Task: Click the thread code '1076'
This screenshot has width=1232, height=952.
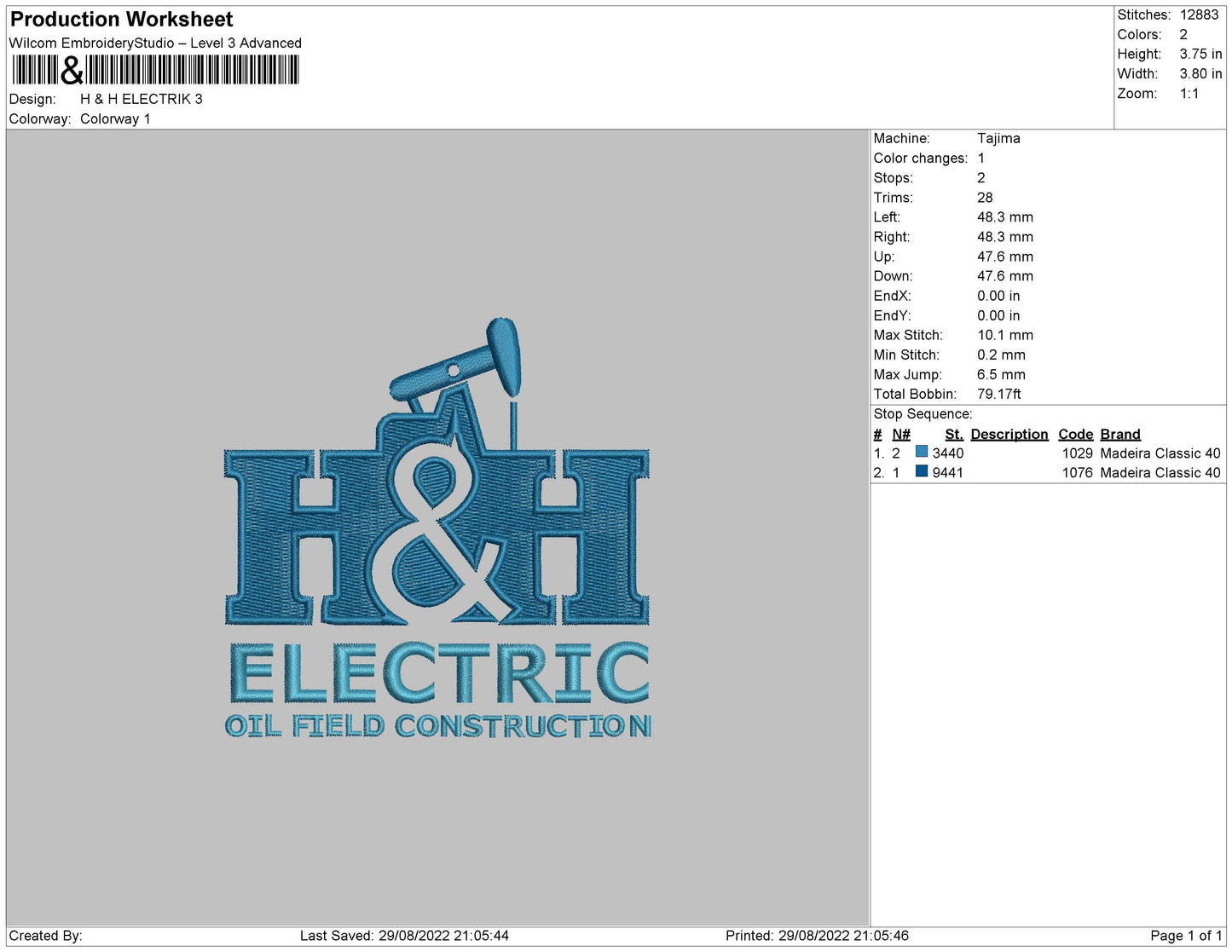Action: point(1077,472)
